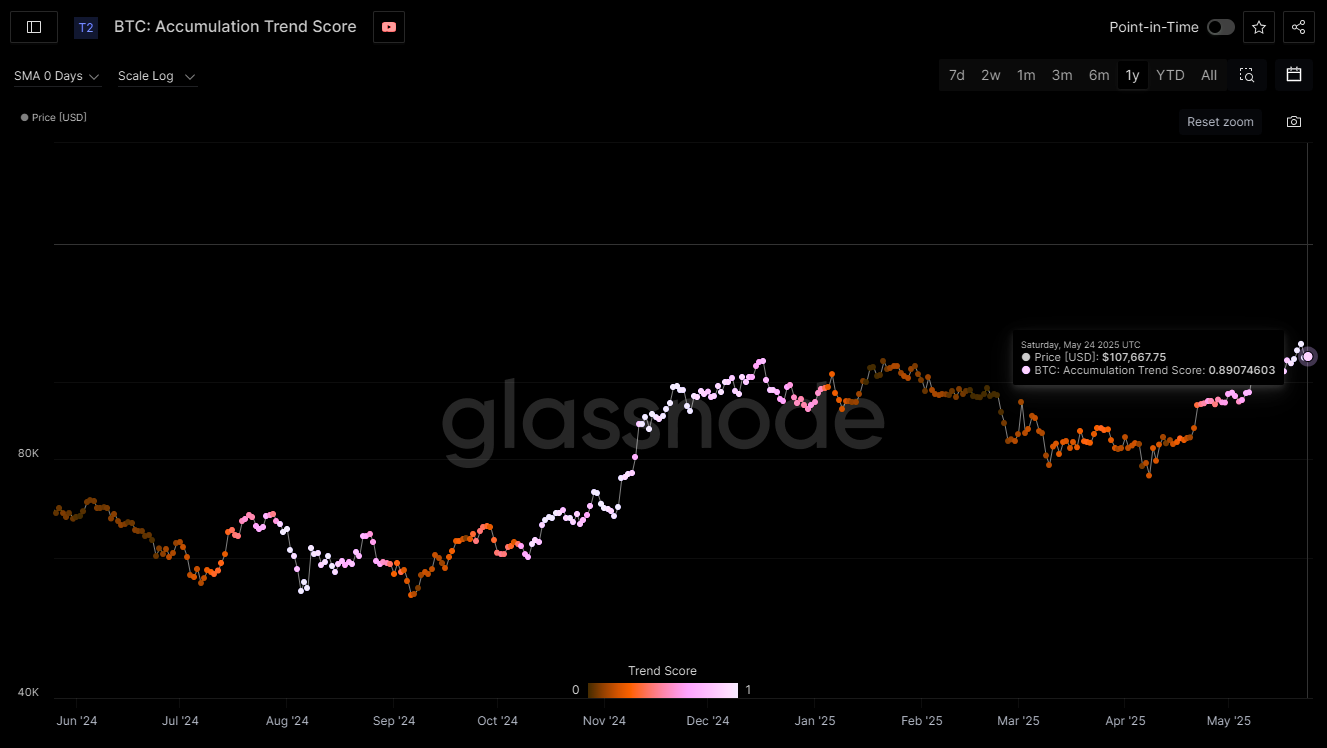This screenshot has height=748, width=1327.
Task: Click the Sep '24 axis label
Action: click(x=394, y=720)
